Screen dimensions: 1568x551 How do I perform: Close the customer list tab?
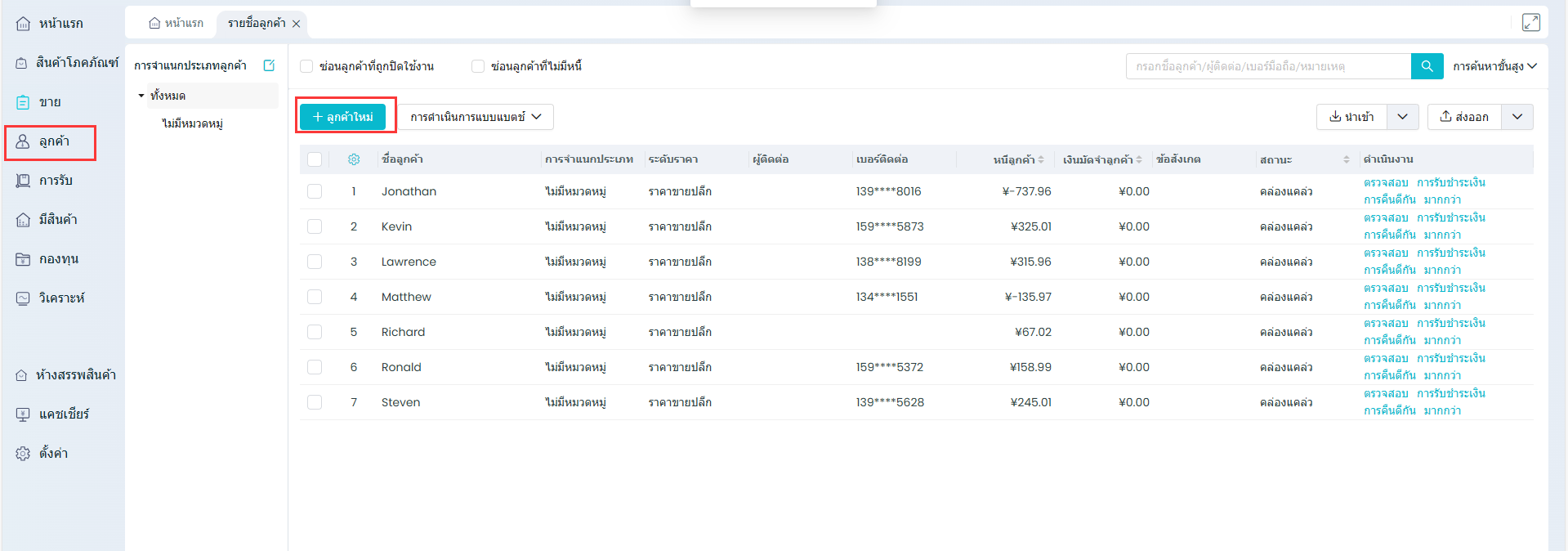coord(297,24)
